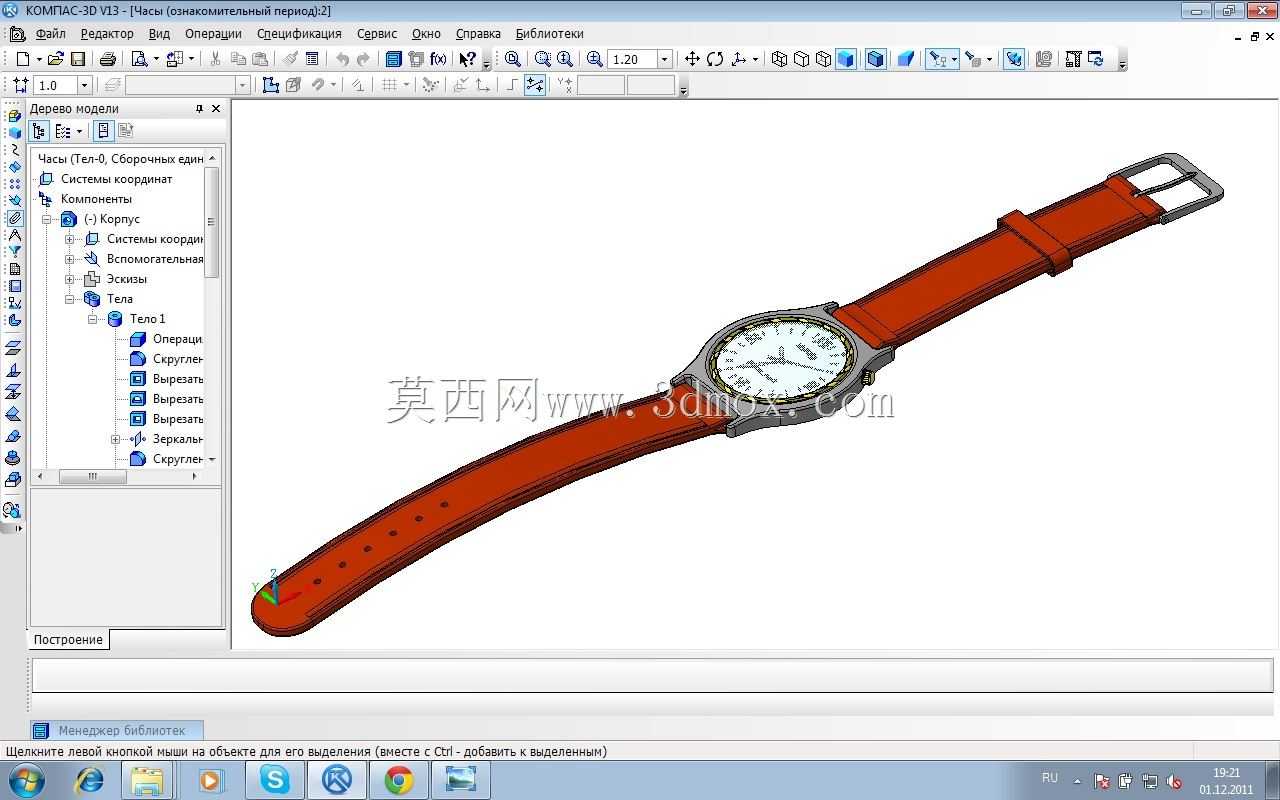Click the Redo arrow

(x=364, y=59)
